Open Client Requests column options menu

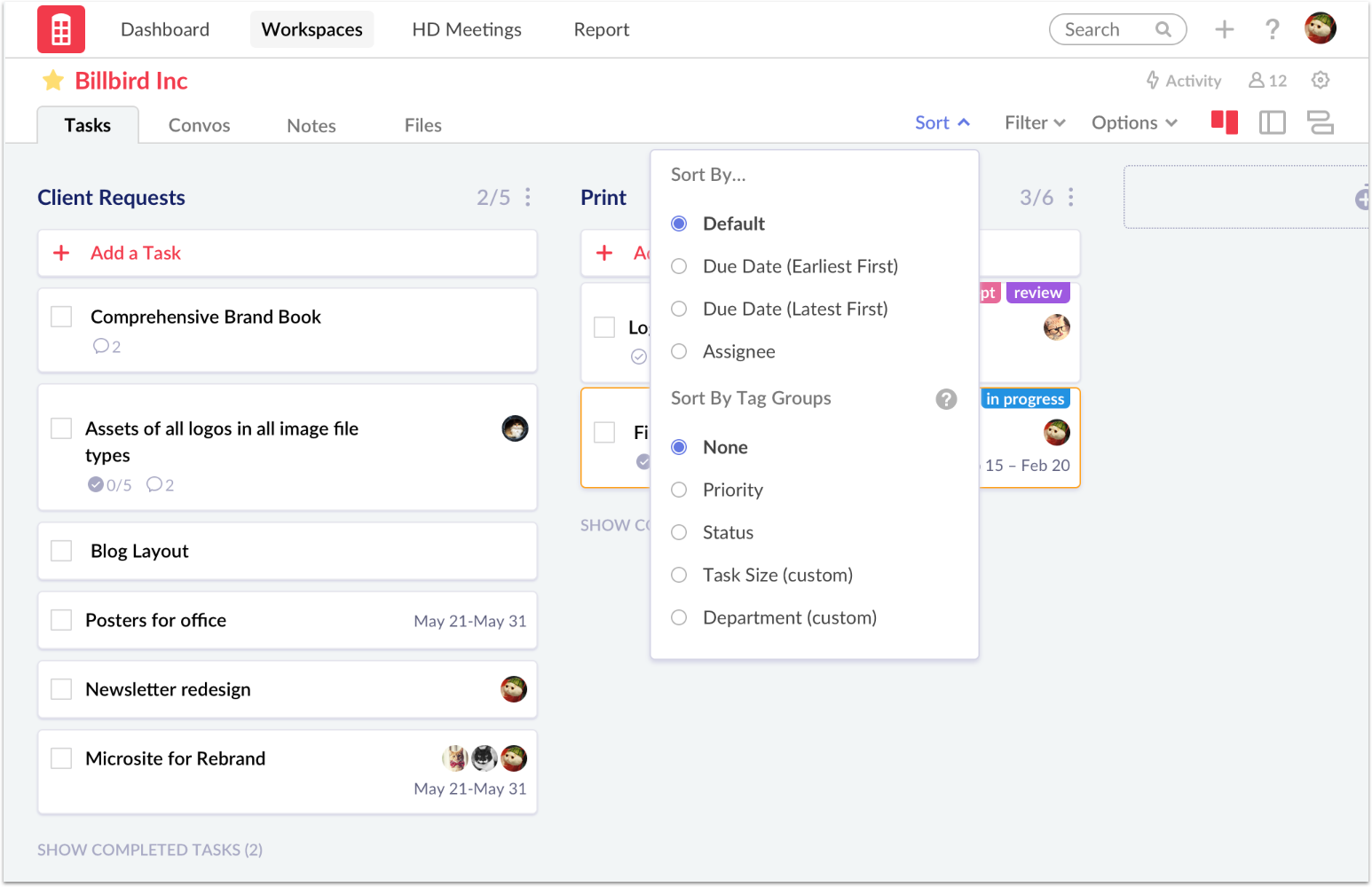click(528, 197)
